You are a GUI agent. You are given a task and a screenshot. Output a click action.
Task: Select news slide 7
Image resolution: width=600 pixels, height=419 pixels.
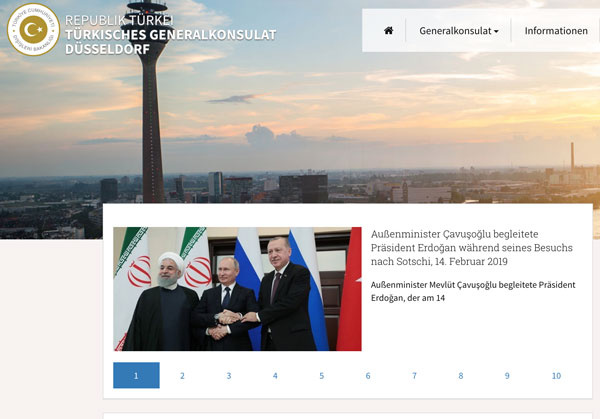(414, 375)
